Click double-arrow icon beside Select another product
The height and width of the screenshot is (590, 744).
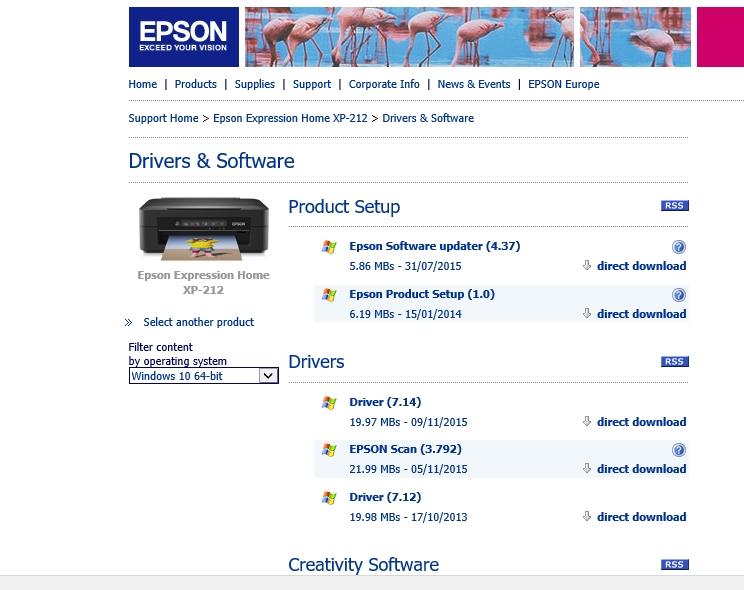pyautogui.click(x=128, y=323)
